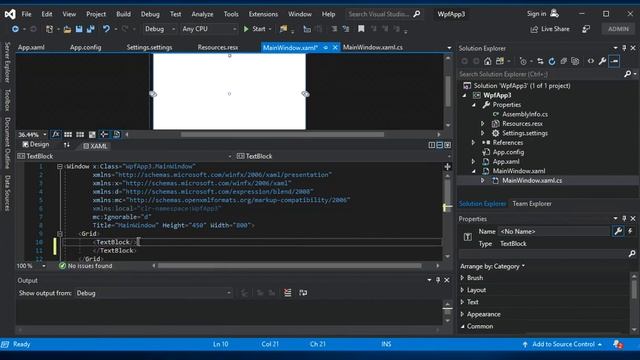Click the ADMIN button
This screenshot has height=360, width=640.
(618, 29)
